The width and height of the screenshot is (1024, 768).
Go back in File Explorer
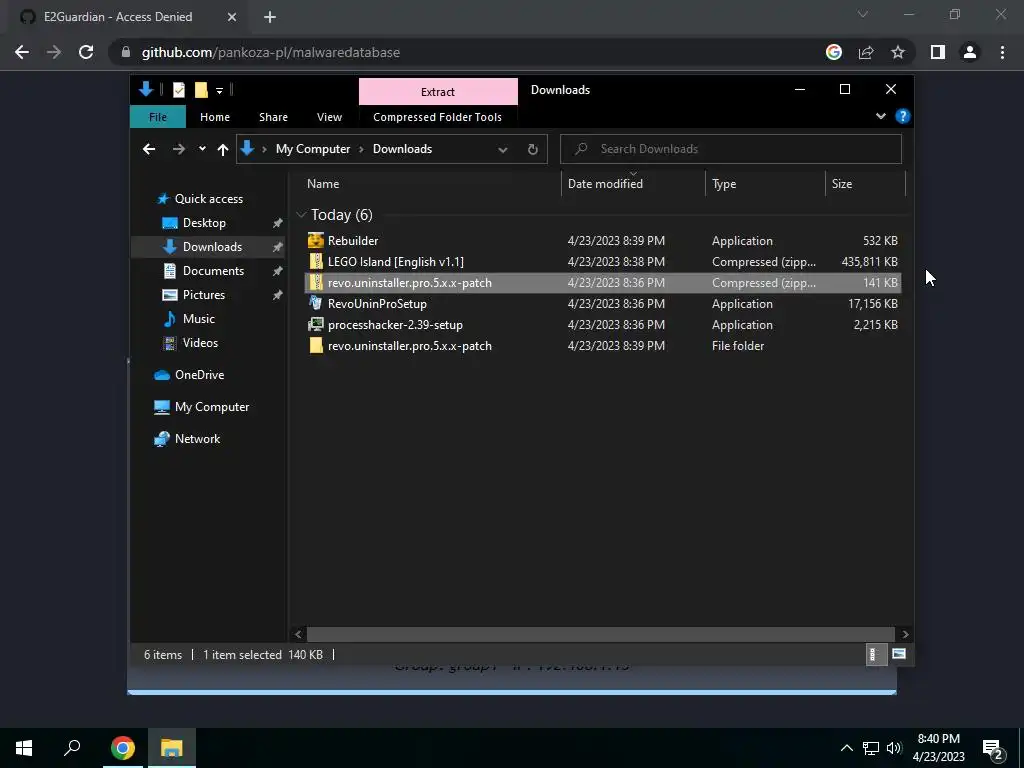tap(149, 149)
